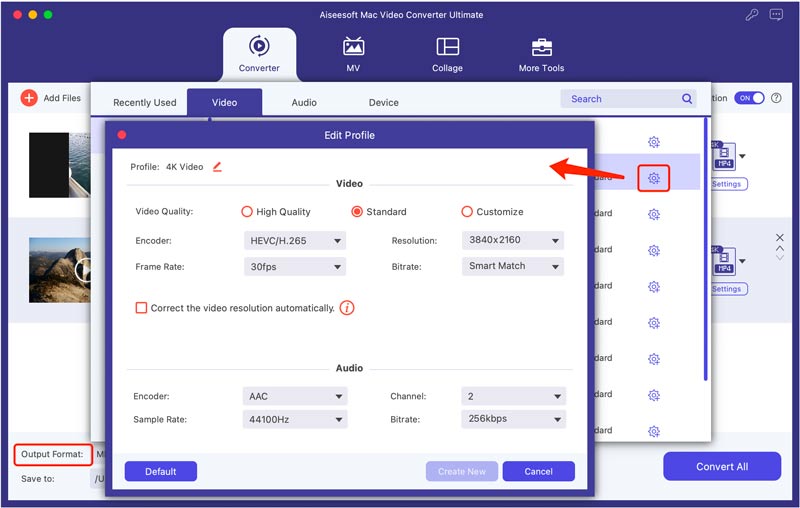Click the search magnifier icon
This screenshot has height=508, width=800.
(x=687, y=99)
